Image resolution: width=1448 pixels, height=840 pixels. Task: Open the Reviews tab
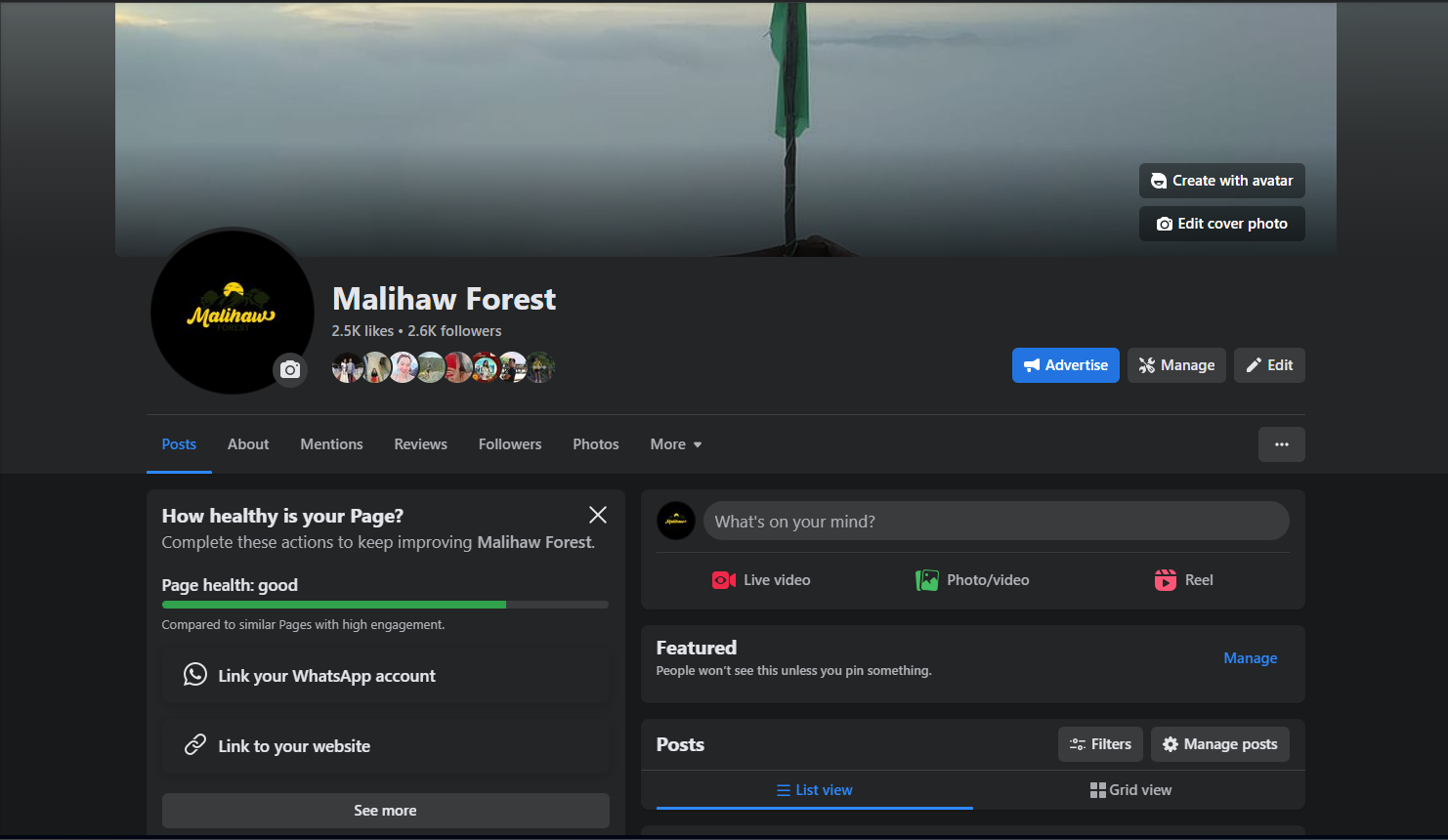coord(420,444)
